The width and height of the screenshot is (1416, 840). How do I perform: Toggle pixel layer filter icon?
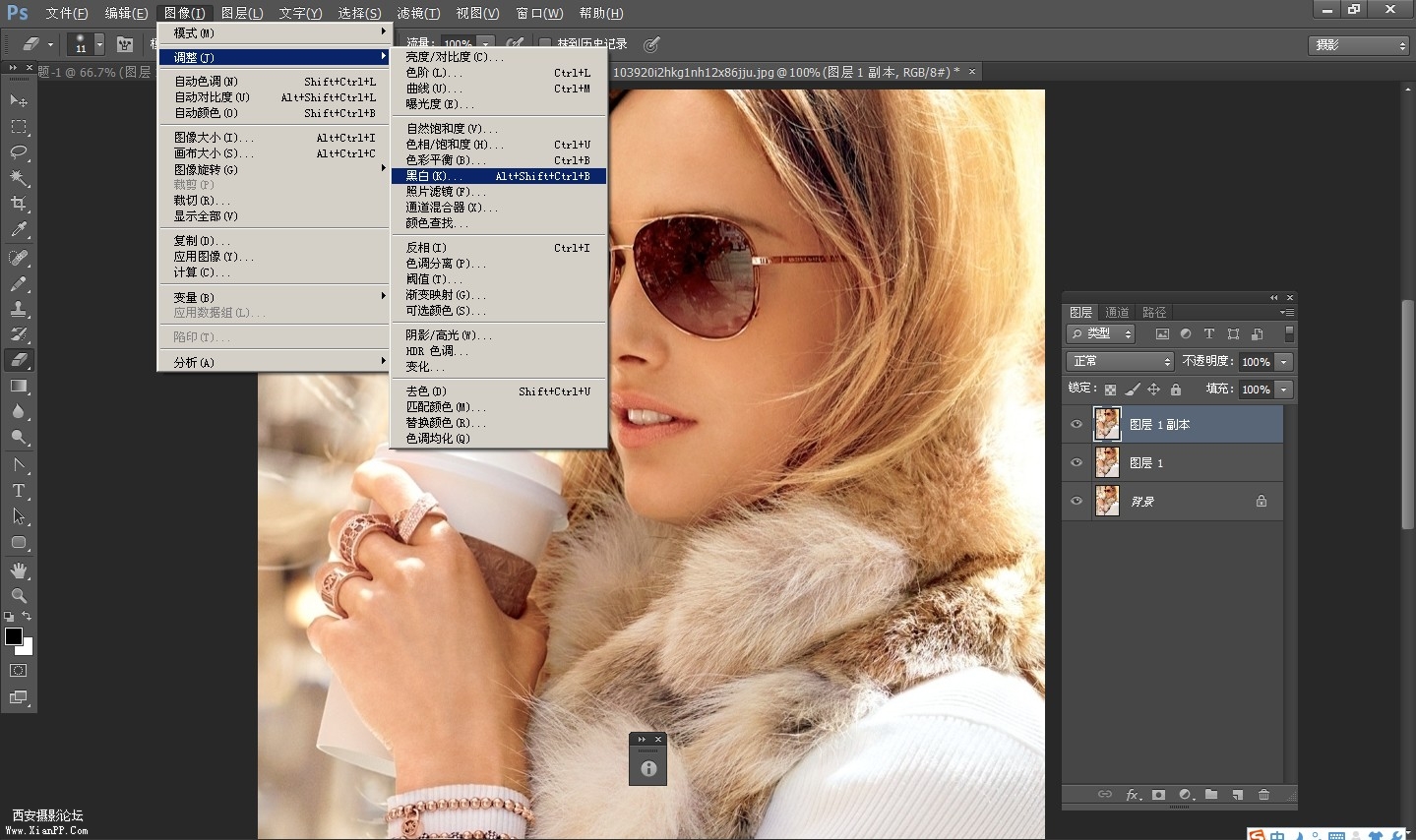[x=1162, y=334]
